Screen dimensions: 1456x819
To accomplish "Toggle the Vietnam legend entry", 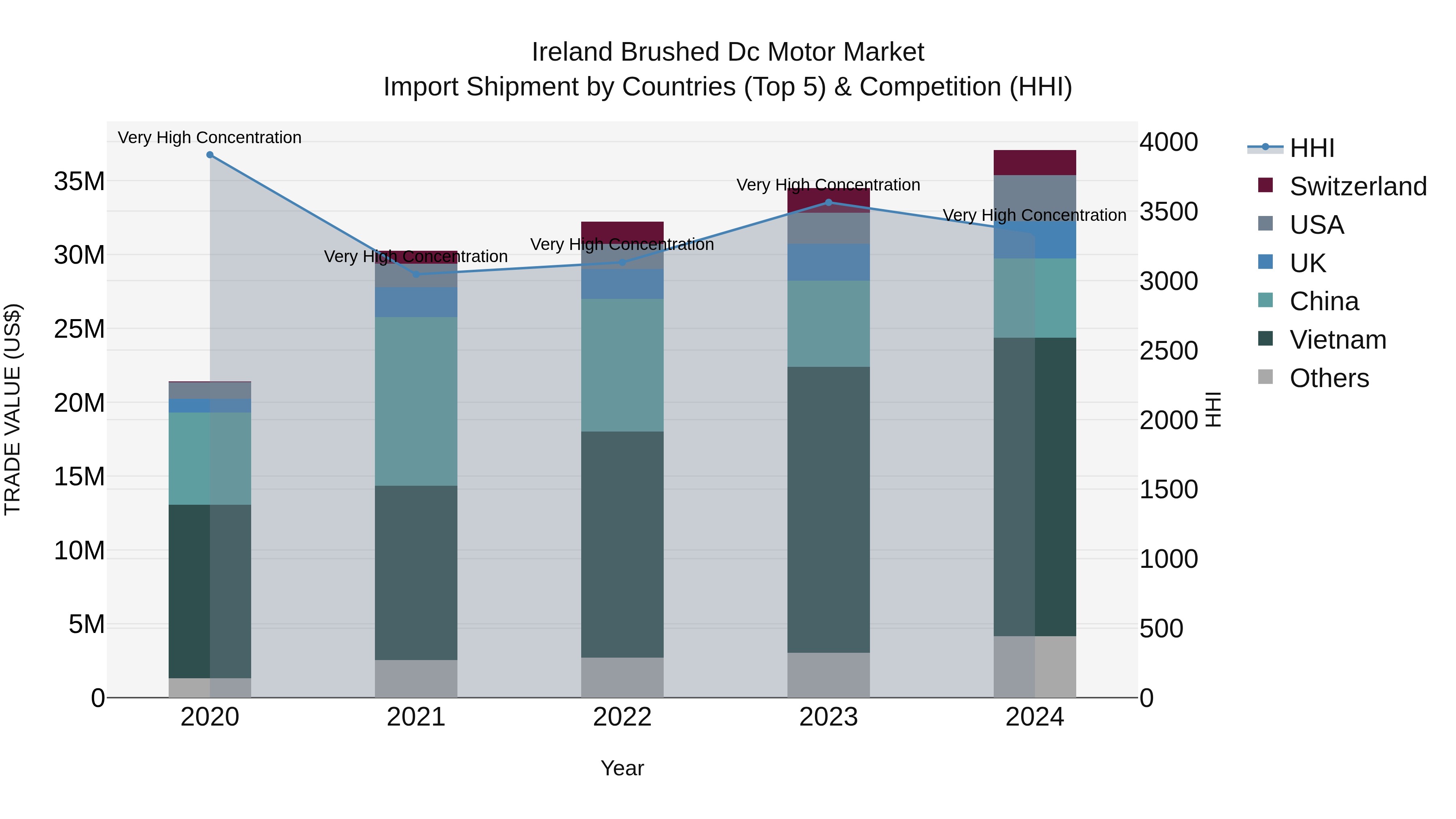I will (x=1322, y=340).
